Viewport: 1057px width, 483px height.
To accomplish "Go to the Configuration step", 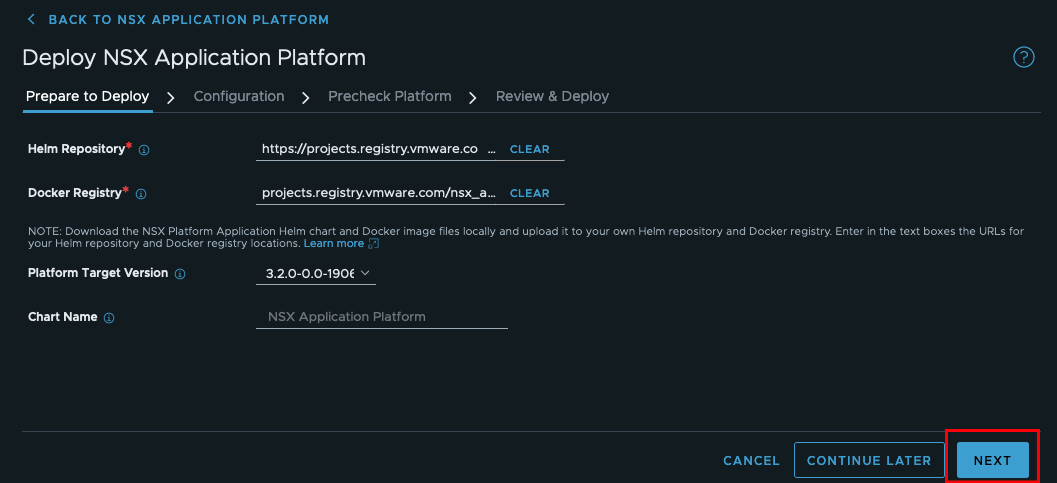I will point(239,96).
